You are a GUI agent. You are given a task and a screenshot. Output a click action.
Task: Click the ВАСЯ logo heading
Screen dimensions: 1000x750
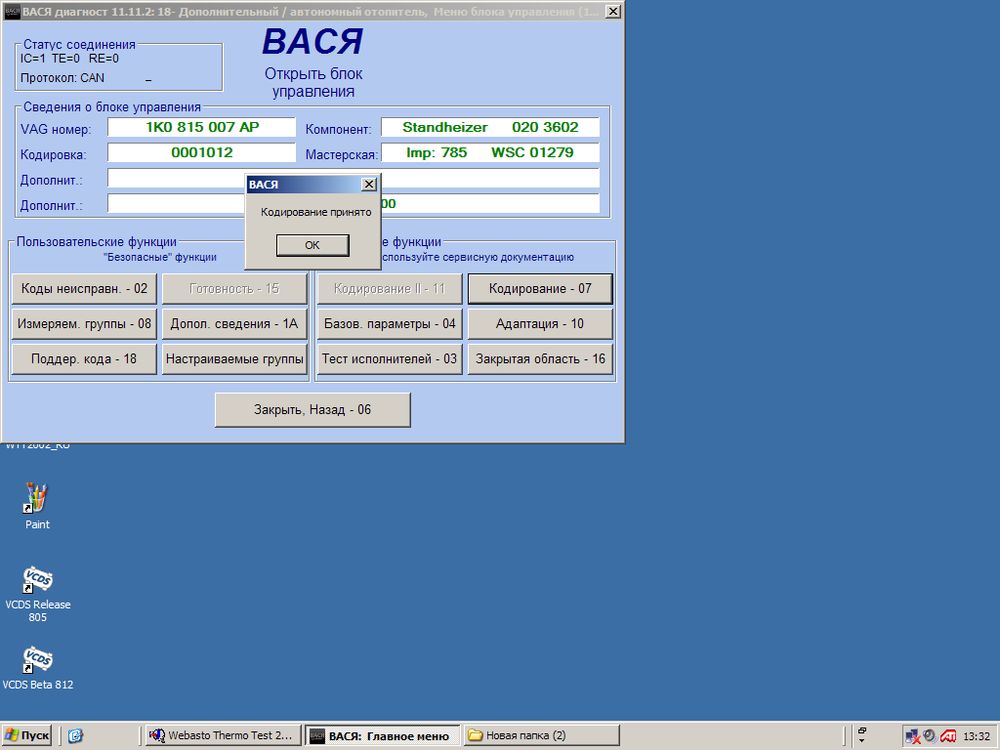pos(312,41)
